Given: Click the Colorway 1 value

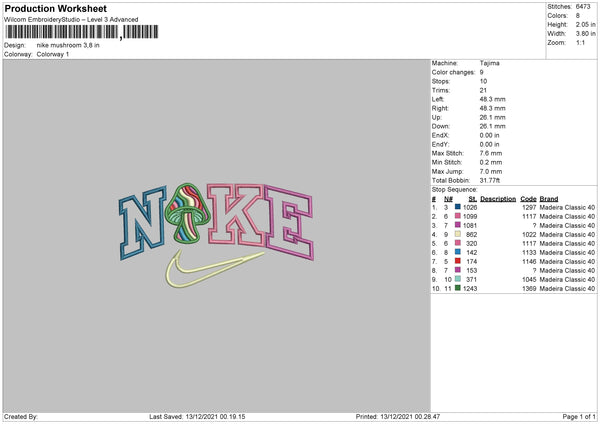Looking at the screenshot, I should pyautogui.click(x=55, y=53).
